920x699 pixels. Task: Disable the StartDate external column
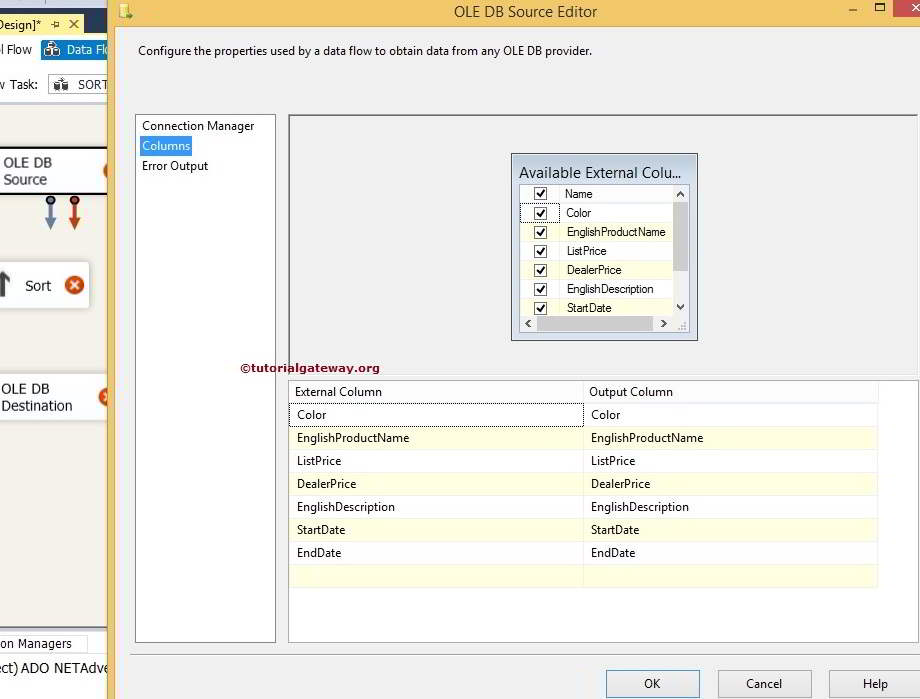pos(539,308)
